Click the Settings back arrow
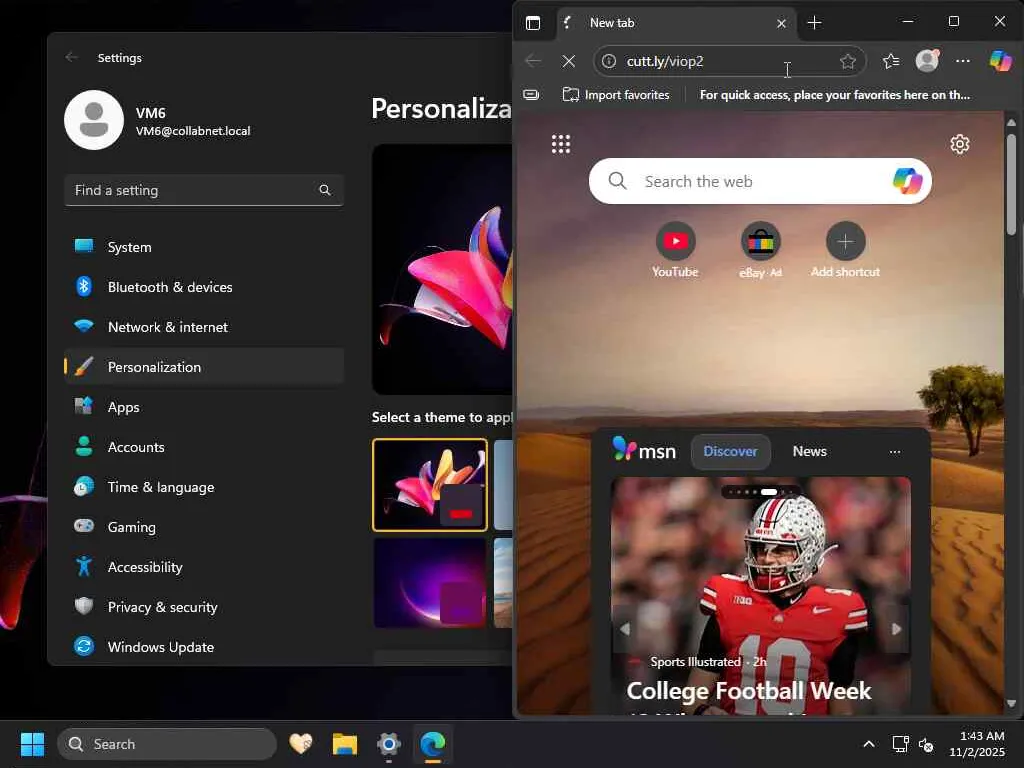This screenshot has width=1024, height=768. [x=72, y=57]
